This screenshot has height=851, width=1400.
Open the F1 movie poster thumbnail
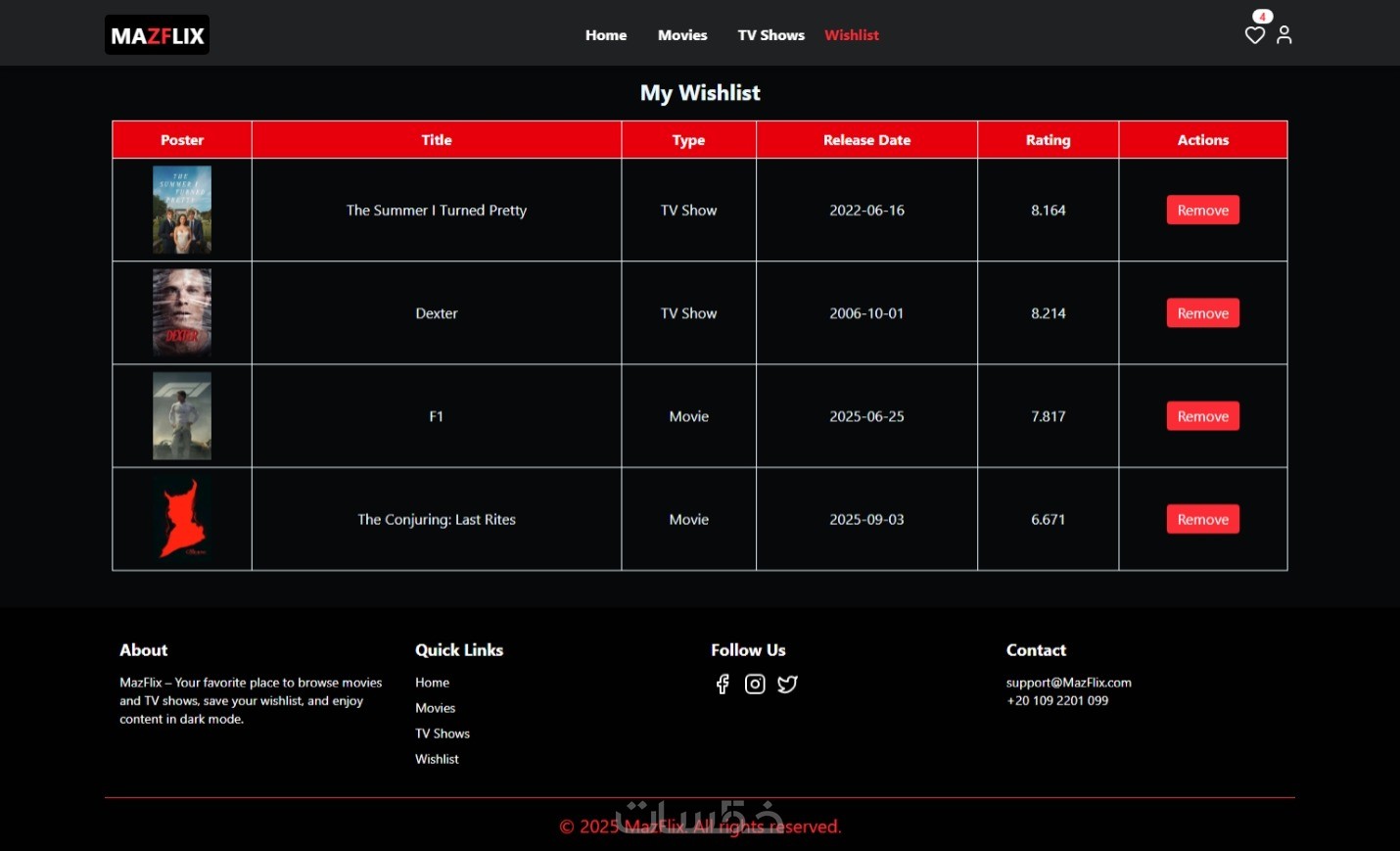pos(182,416)
